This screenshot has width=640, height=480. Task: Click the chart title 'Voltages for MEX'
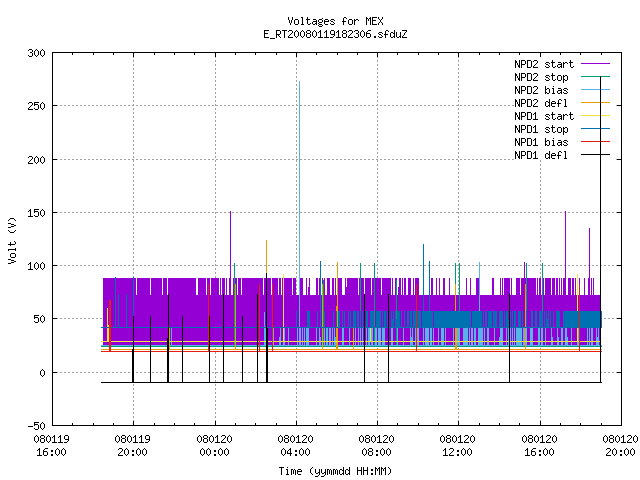[335, 21]
